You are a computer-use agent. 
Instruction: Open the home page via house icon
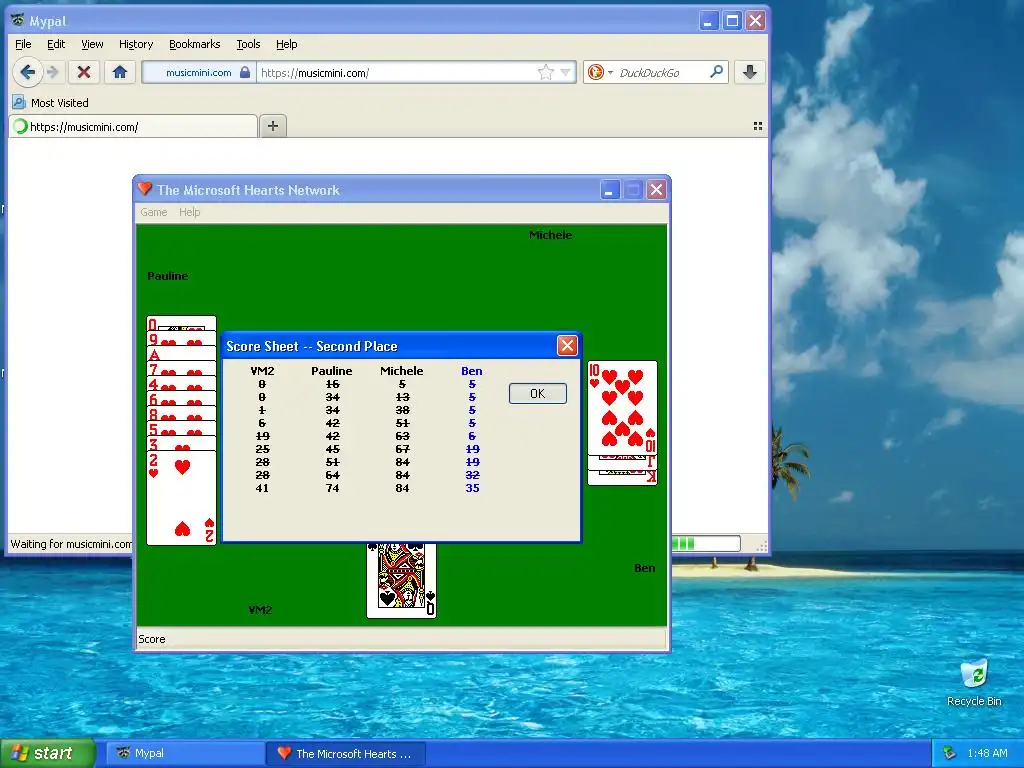click(x=120, y=72)
